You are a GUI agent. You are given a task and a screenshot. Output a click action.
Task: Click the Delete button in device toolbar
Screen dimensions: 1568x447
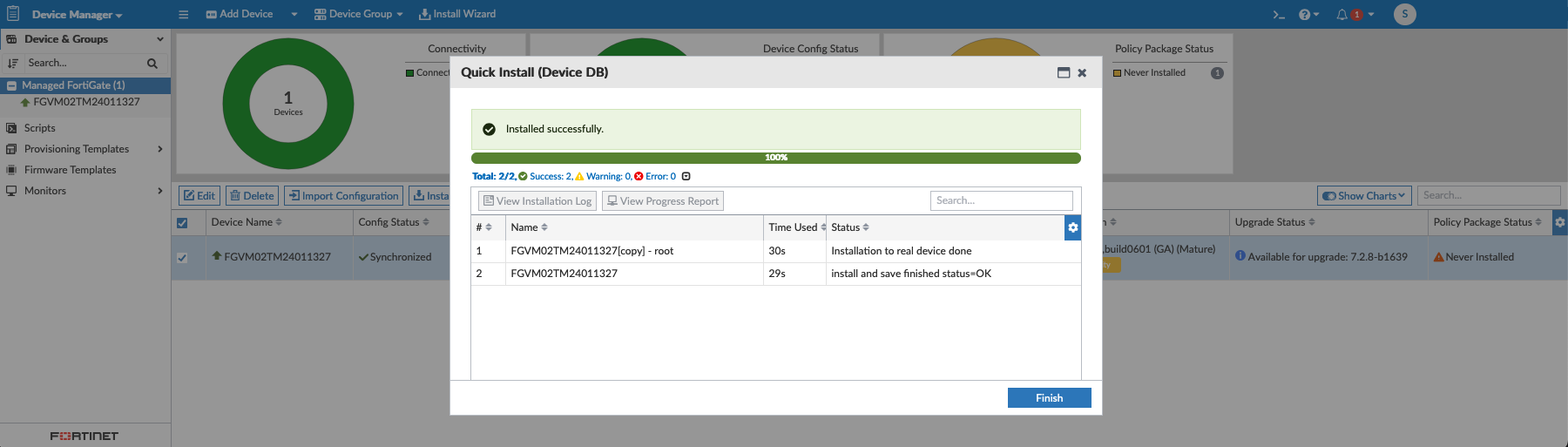pos(252,196)
